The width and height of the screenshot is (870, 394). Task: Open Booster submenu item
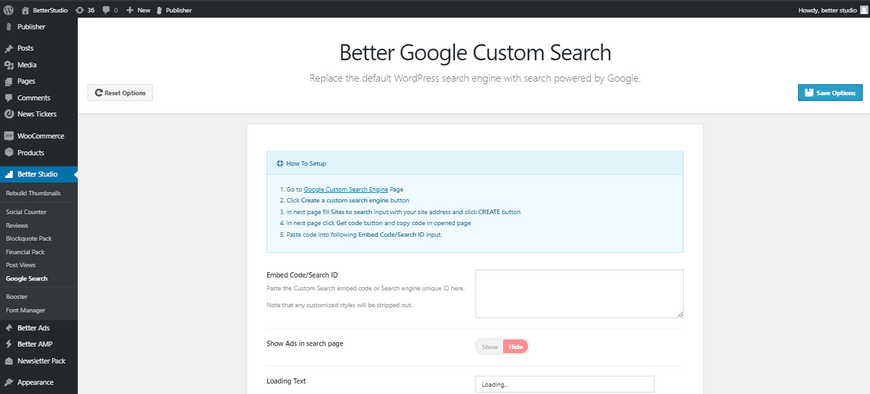(17, 297)
